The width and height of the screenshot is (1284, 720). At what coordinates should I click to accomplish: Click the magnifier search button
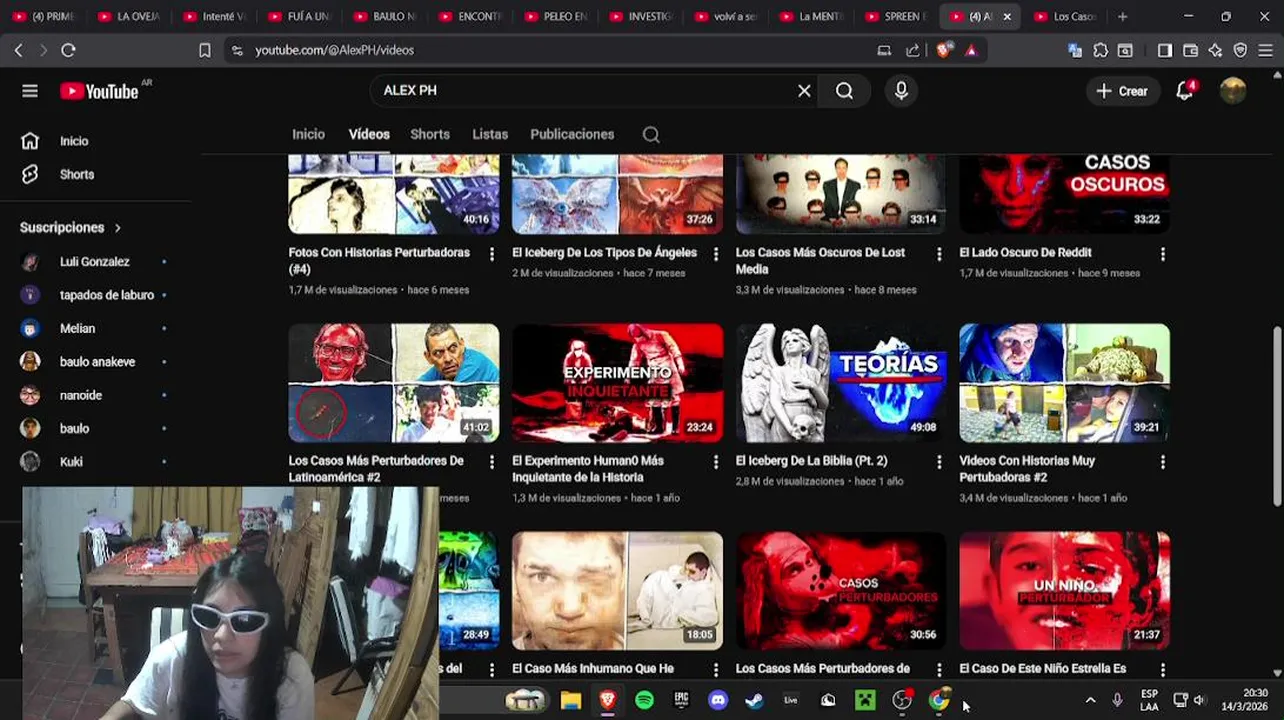(x=844, y=91)
